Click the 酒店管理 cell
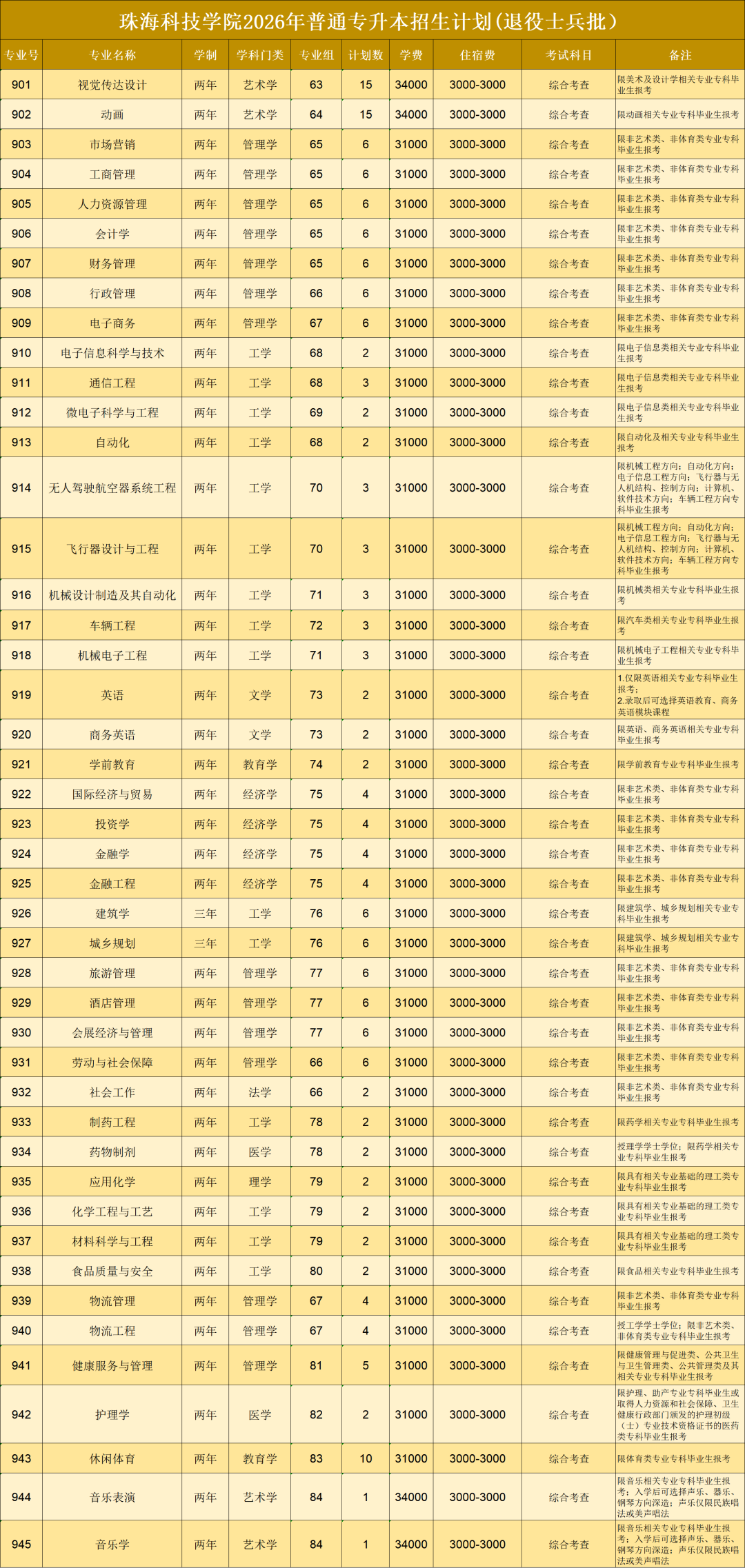Screen dimensions: 745x1568 click(x=112, y=1003)
